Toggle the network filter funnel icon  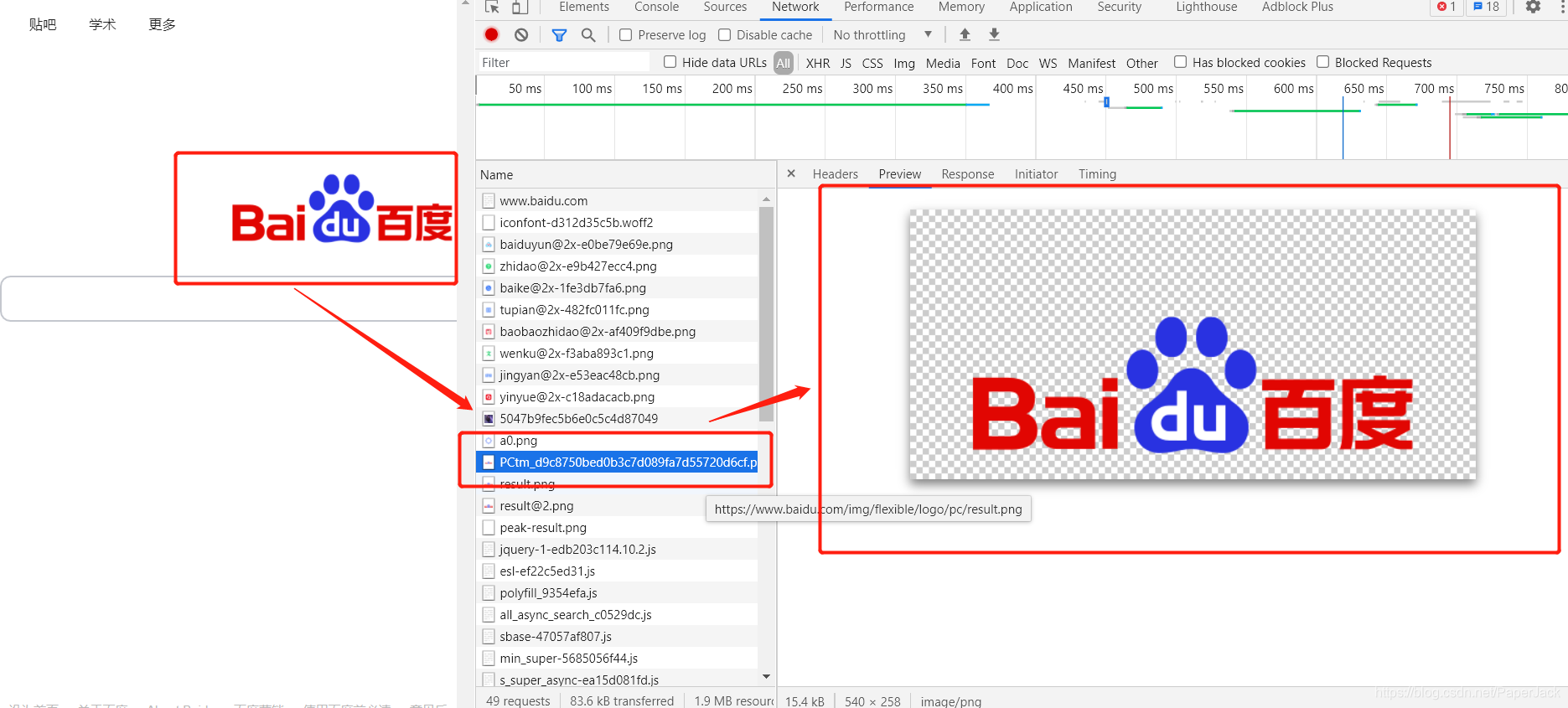tap(559, 34)
